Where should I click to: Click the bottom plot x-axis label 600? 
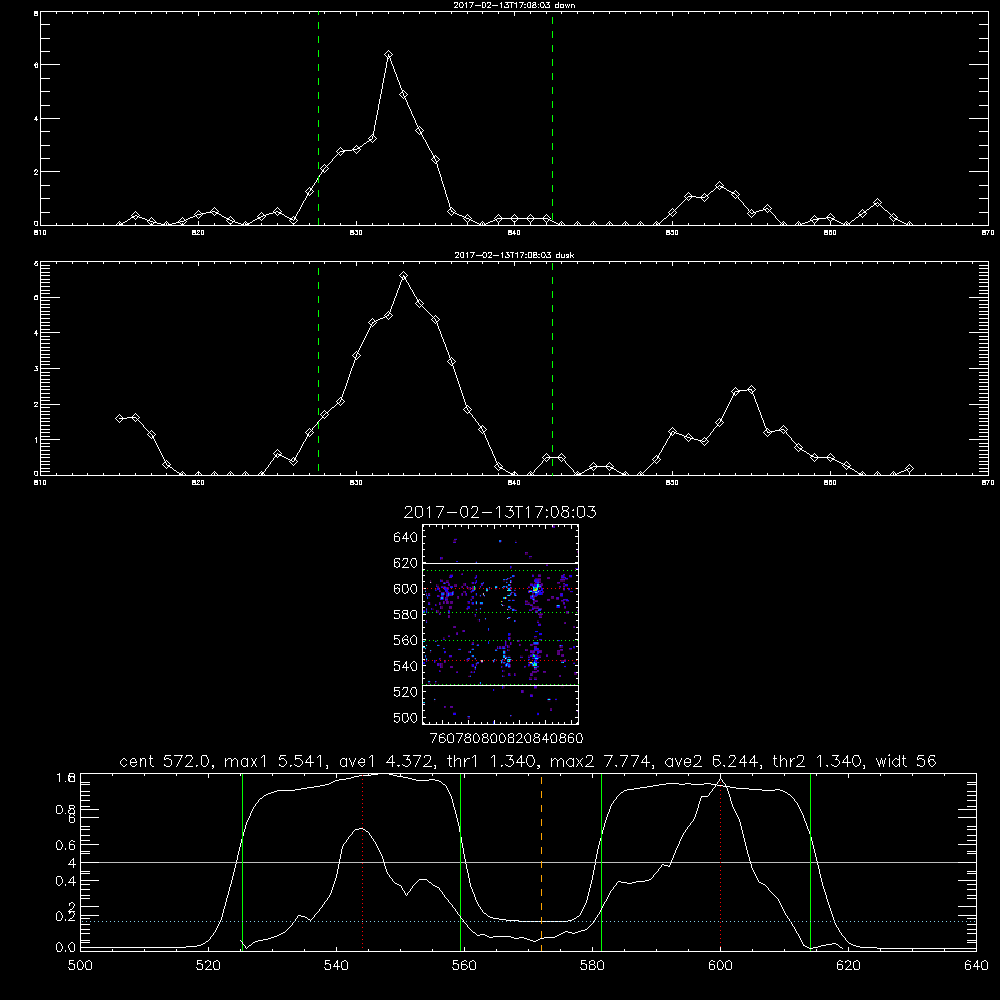(x=720, y=966)
